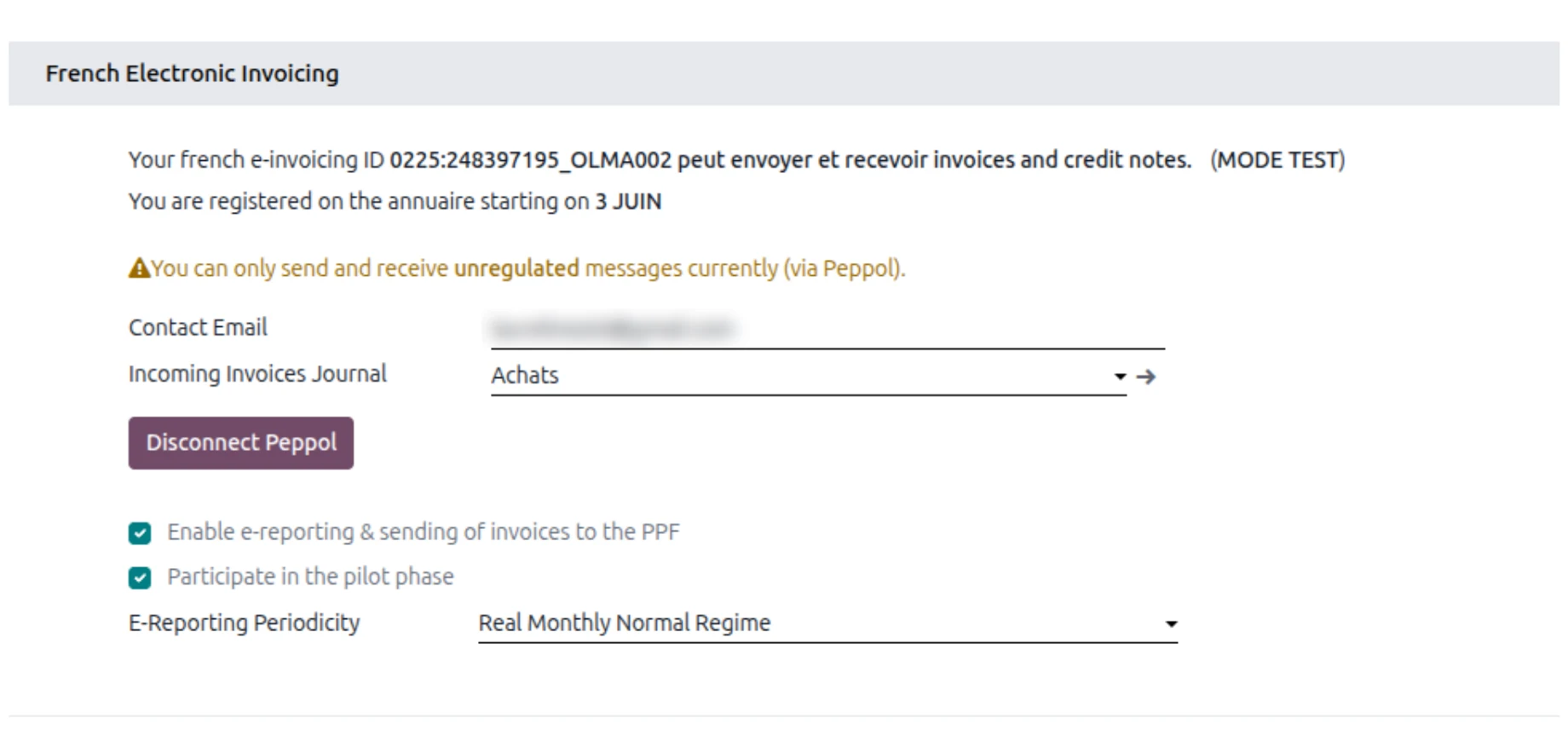1568x741 pixels.
Task: Open the Achats journal via arrow icon
Action: click(1146, 376)
